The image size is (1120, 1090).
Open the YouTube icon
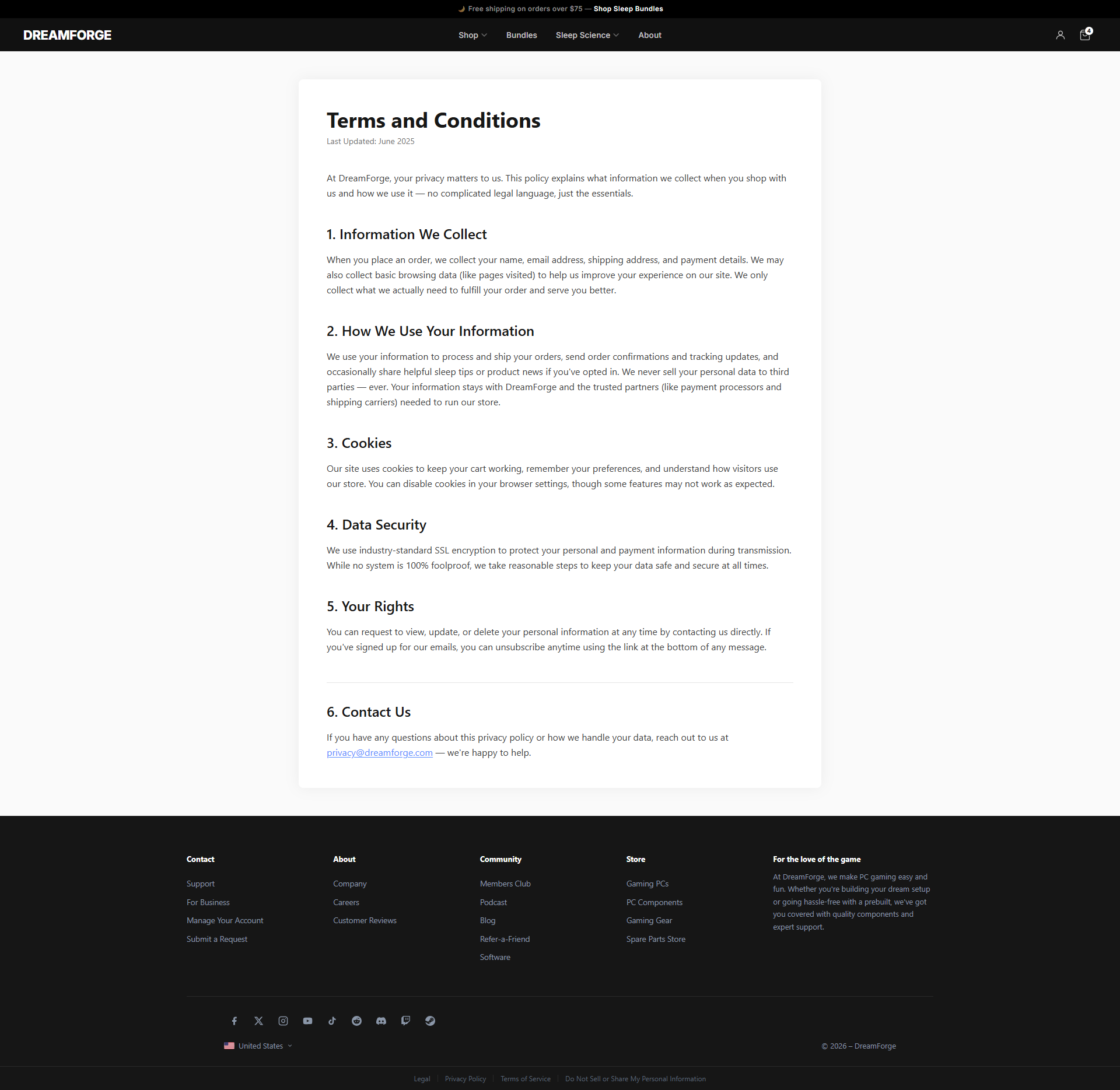pos(307,1021)
